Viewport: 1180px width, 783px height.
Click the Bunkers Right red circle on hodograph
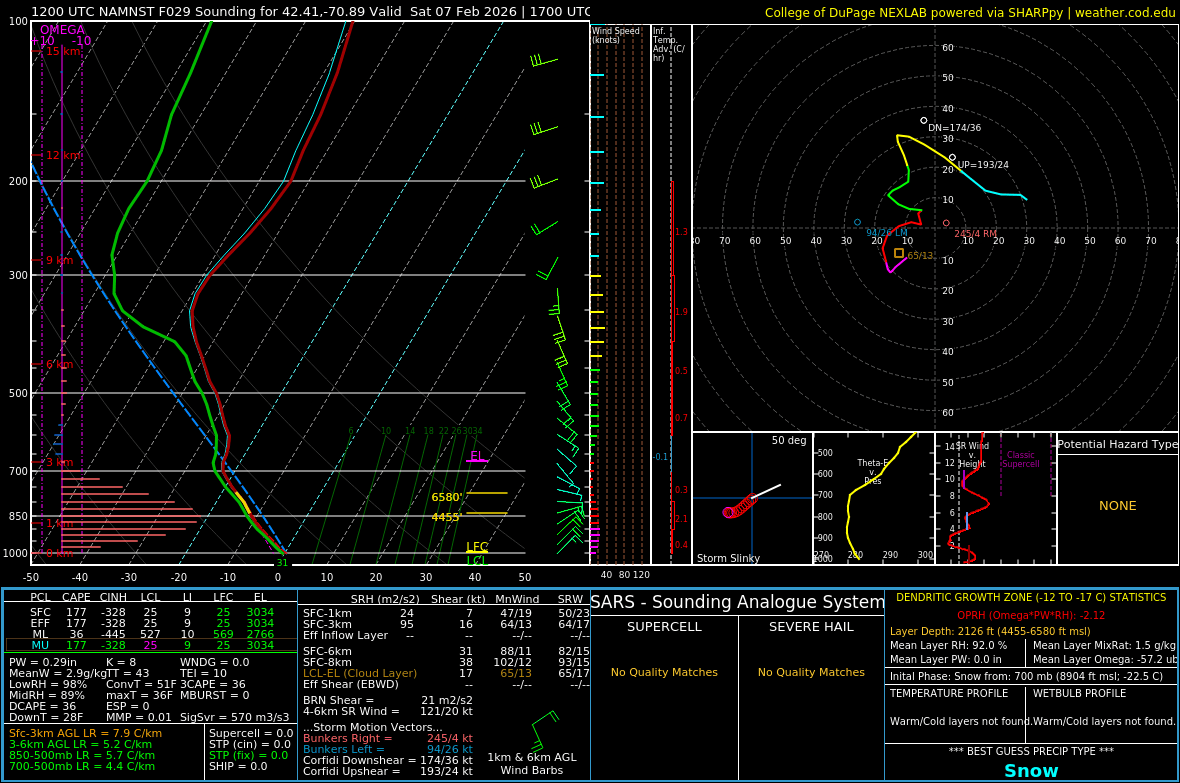pos(946,223)
